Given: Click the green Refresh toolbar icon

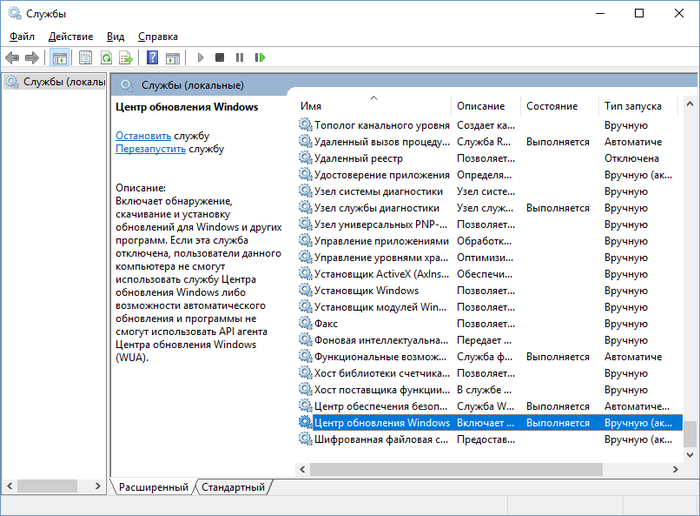Looking at the screenshot, I should (x=105, y=58).
